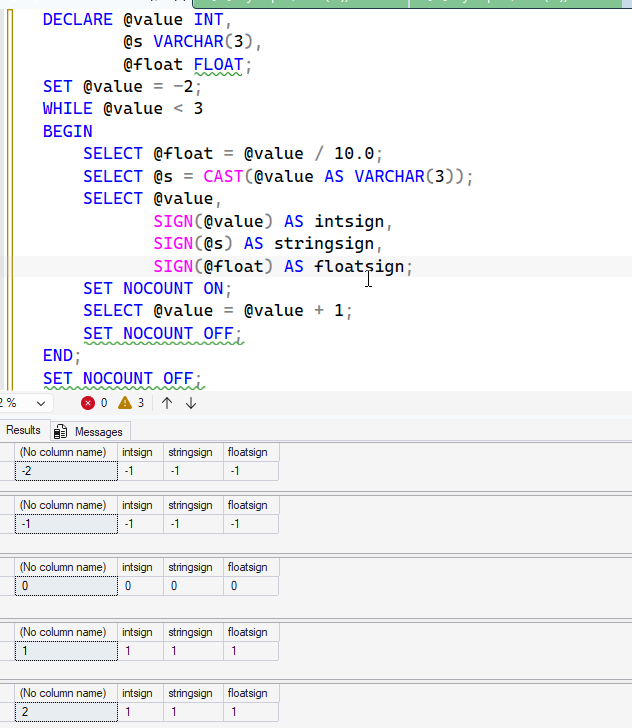Select stringsign cell in the row with value 2

[x=193, y=712]
